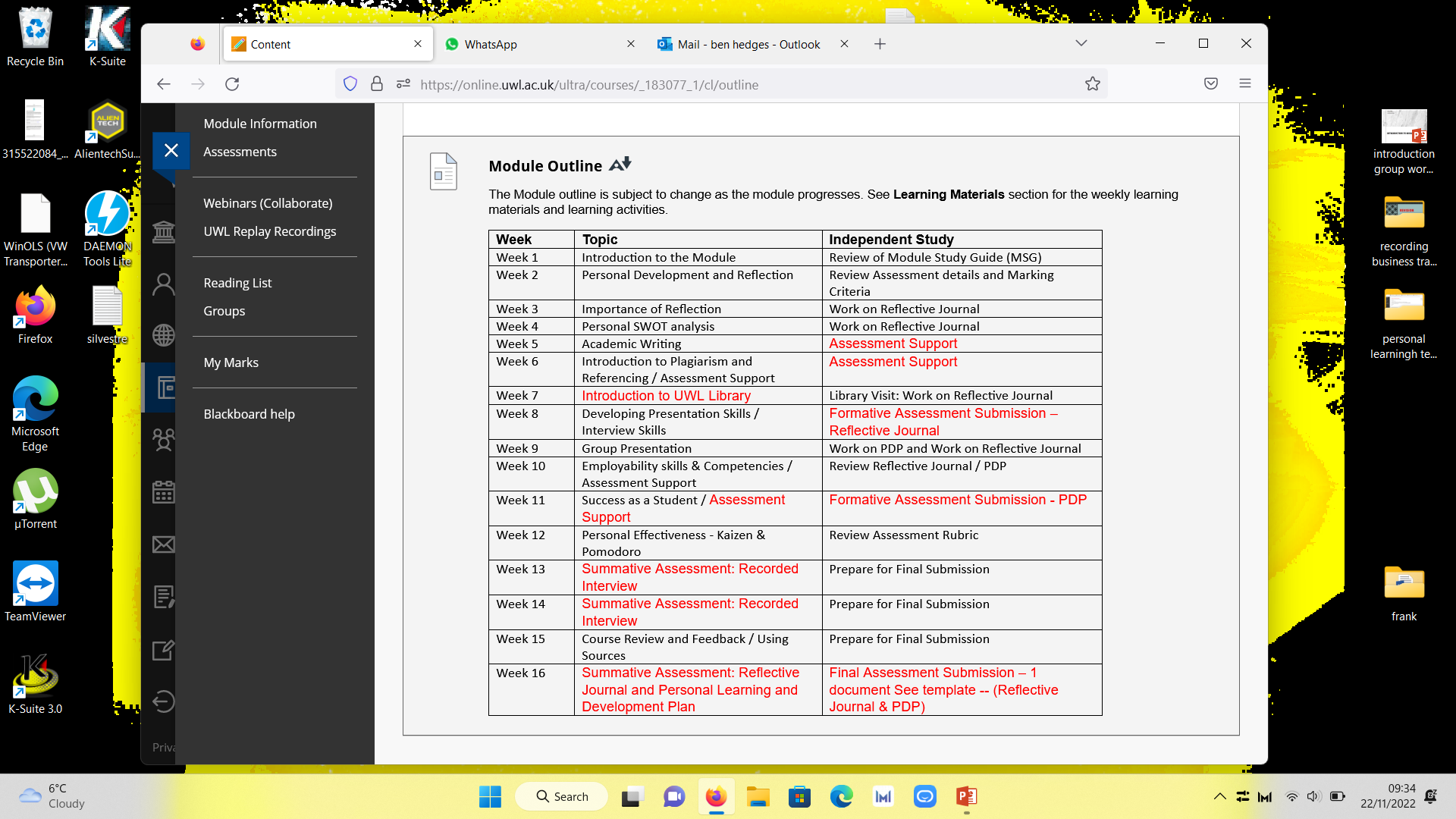This screenshot has height=819, width=1456.
Task: Open My Marks
Action: 231,362
